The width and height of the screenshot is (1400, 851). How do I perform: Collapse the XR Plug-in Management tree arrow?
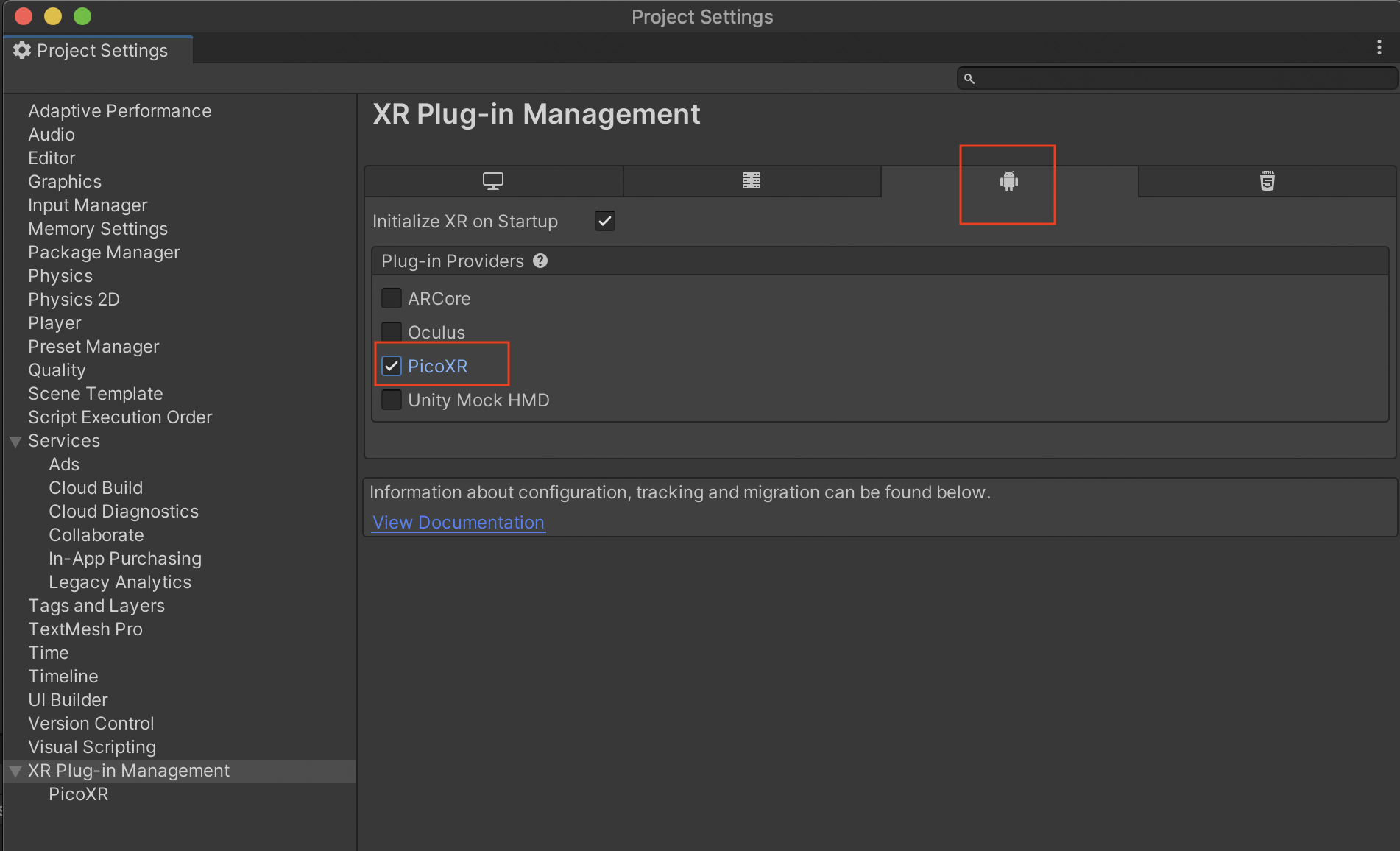15,771
